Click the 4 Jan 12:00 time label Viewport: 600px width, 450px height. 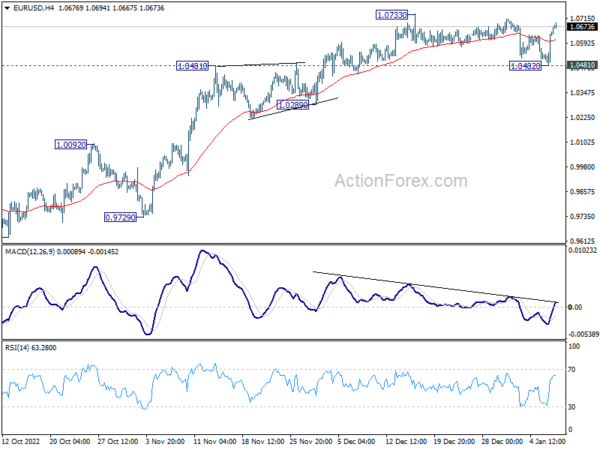[x=548, y=441]
